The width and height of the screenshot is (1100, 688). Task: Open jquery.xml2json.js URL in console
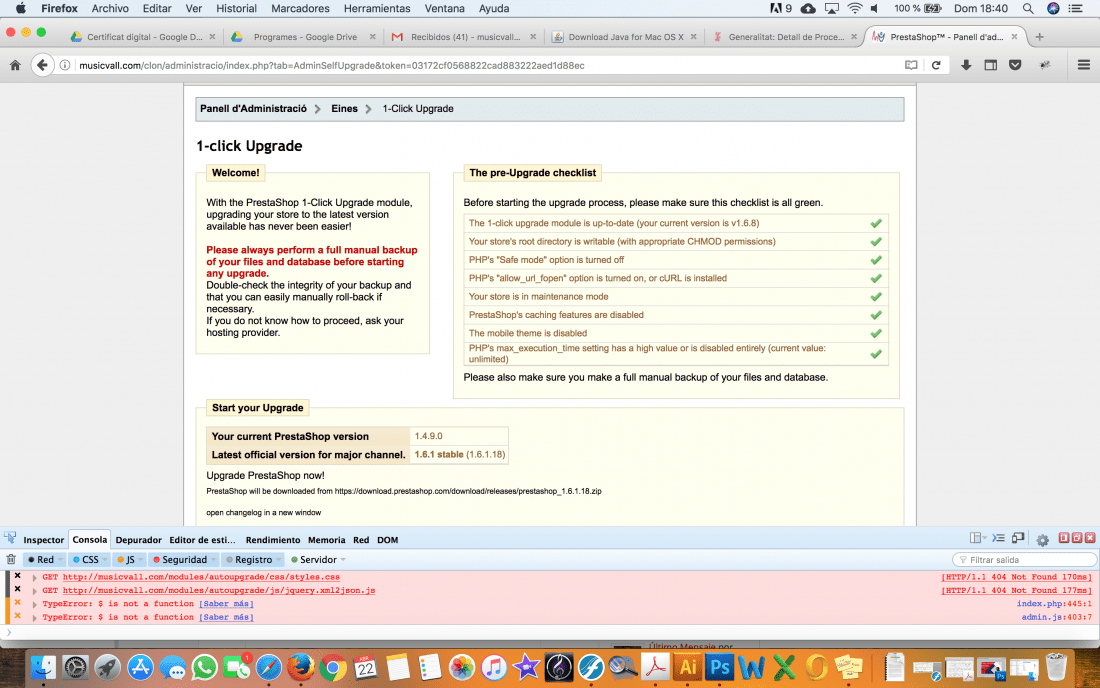[219, 591]
